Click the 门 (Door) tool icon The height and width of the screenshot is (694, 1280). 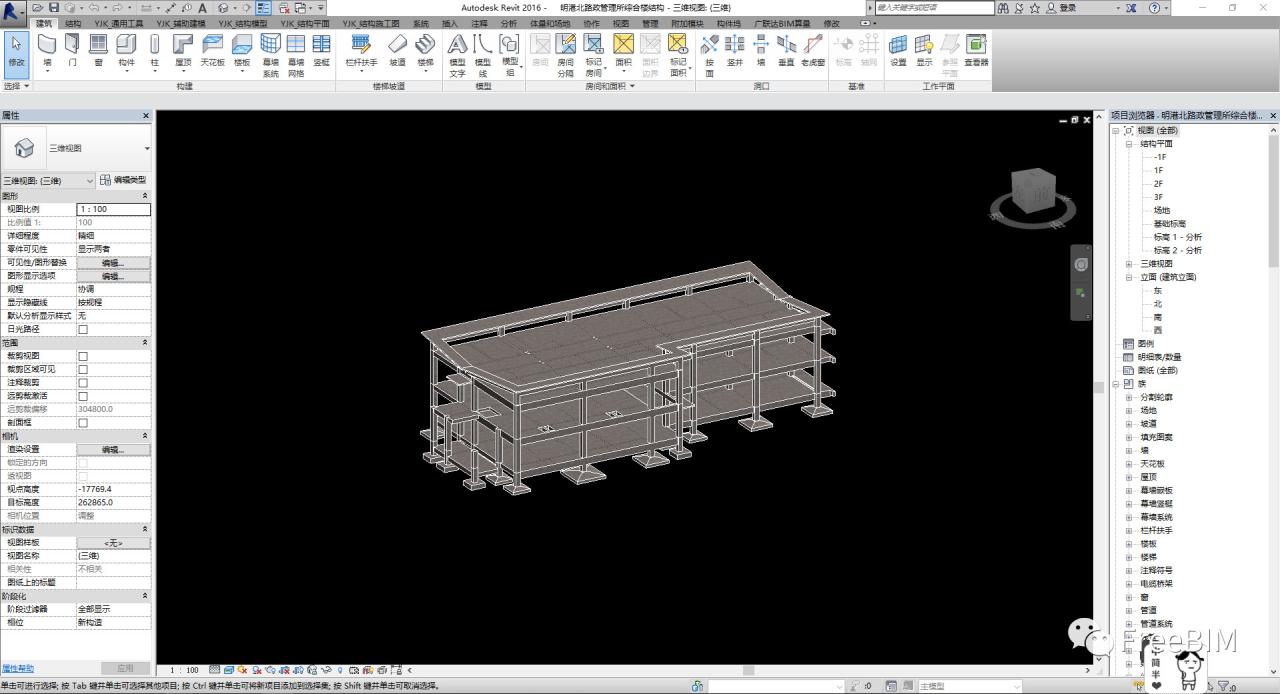click(x=72, y=50)
